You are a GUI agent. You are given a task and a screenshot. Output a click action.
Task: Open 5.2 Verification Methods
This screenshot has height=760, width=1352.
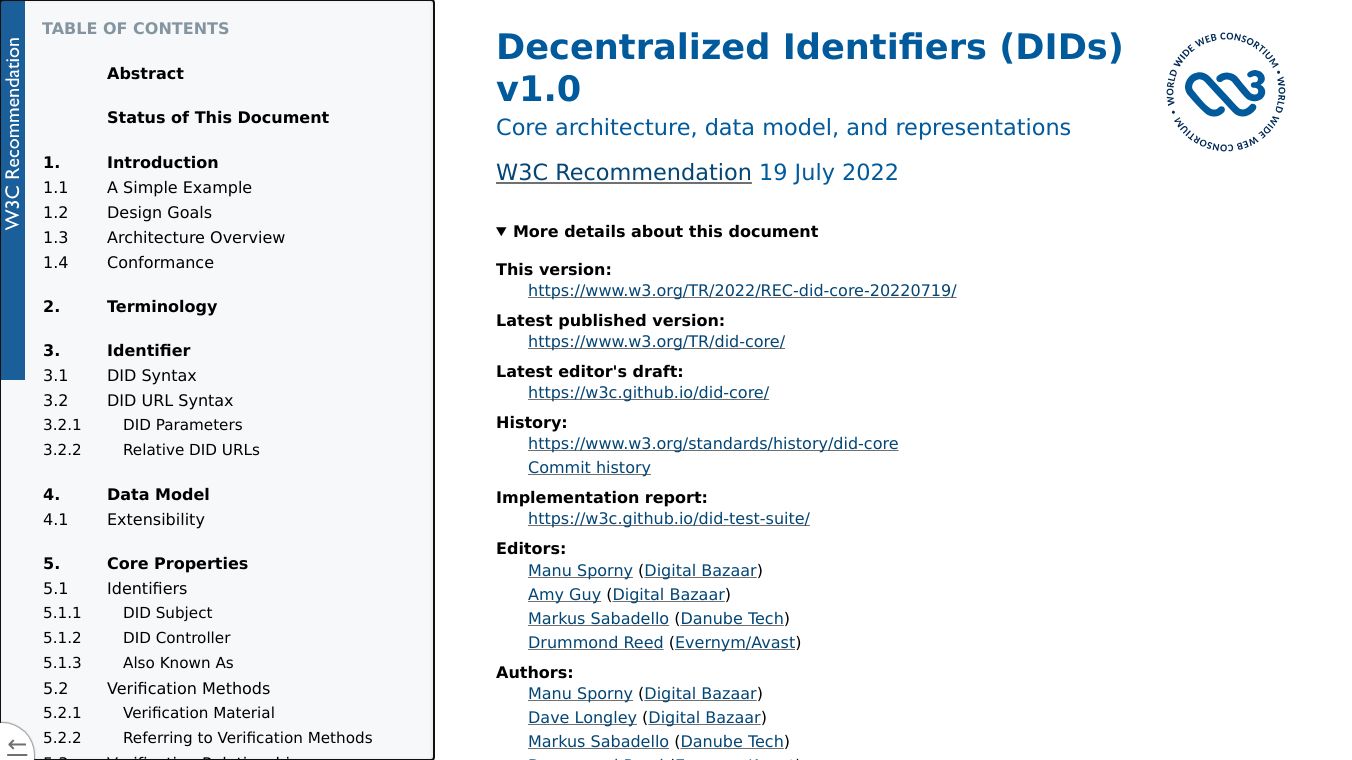(156, 688)
